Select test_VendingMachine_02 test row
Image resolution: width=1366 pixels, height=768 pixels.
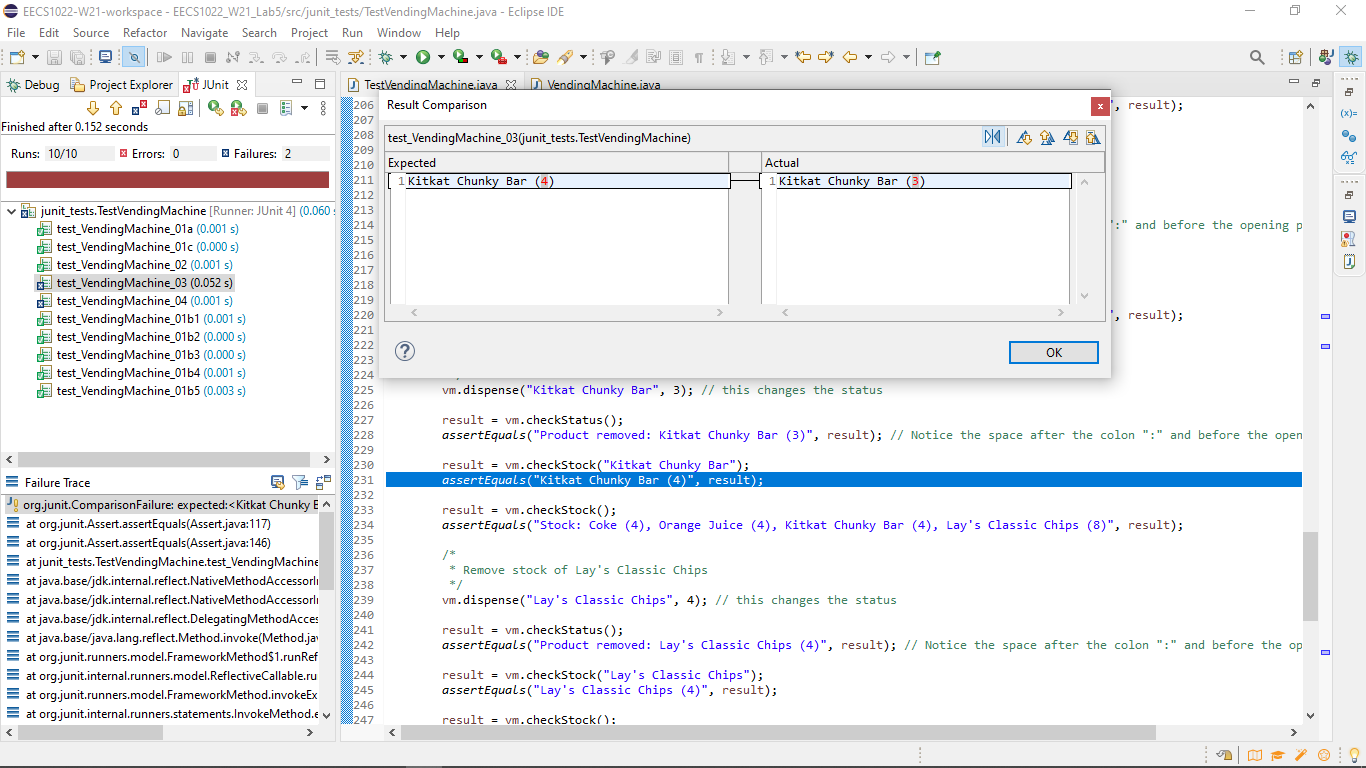coord(134,265)
